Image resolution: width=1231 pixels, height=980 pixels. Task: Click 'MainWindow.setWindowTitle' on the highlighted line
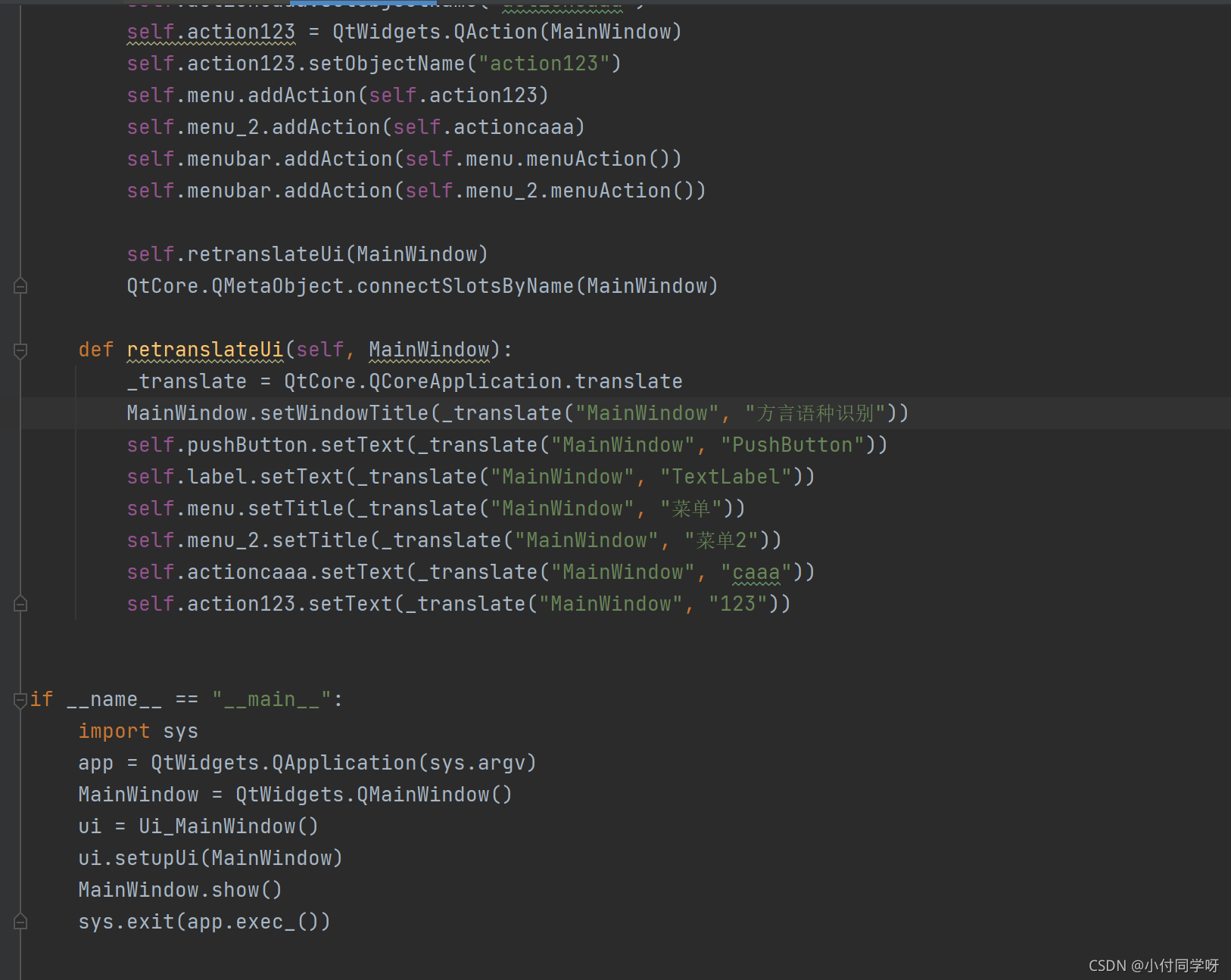coord(277,413)
